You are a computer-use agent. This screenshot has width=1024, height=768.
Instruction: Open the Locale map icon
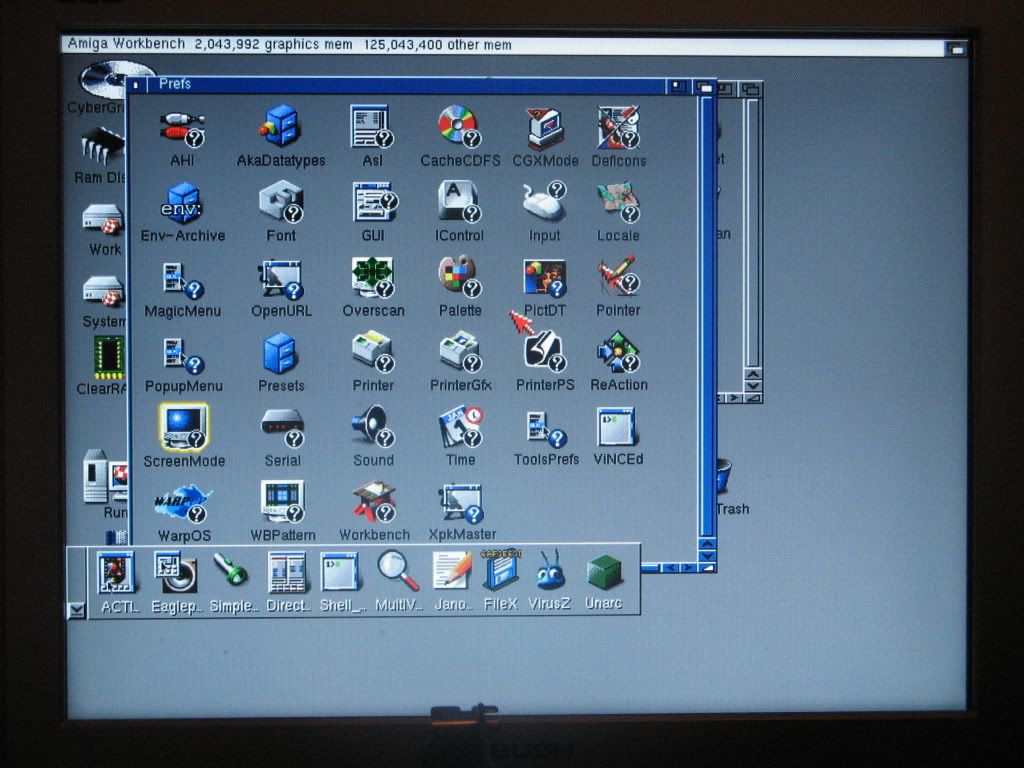click(617, 203)
